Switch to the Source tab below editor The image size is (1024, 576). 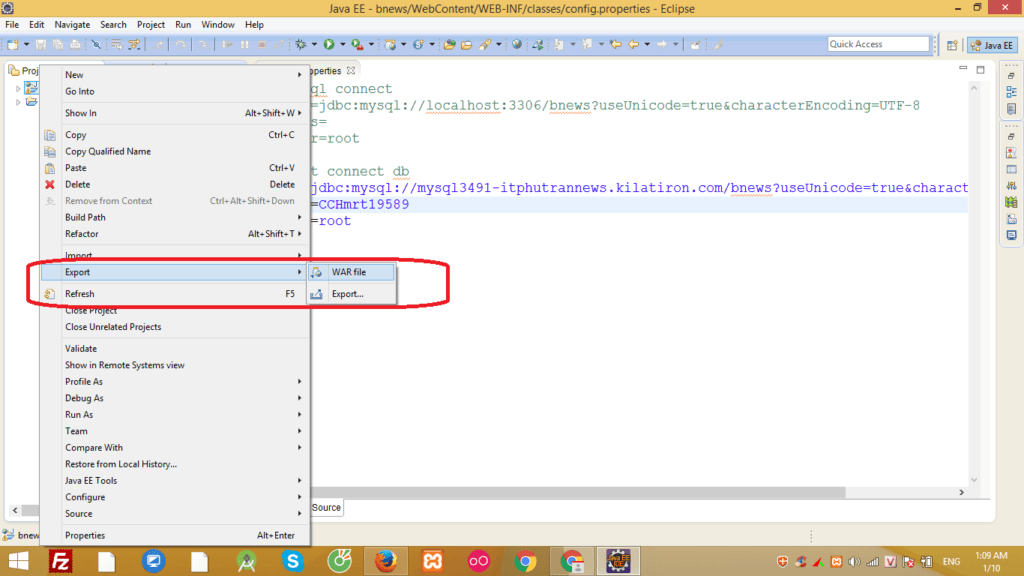pyautogui.click(x=326, y=507)
